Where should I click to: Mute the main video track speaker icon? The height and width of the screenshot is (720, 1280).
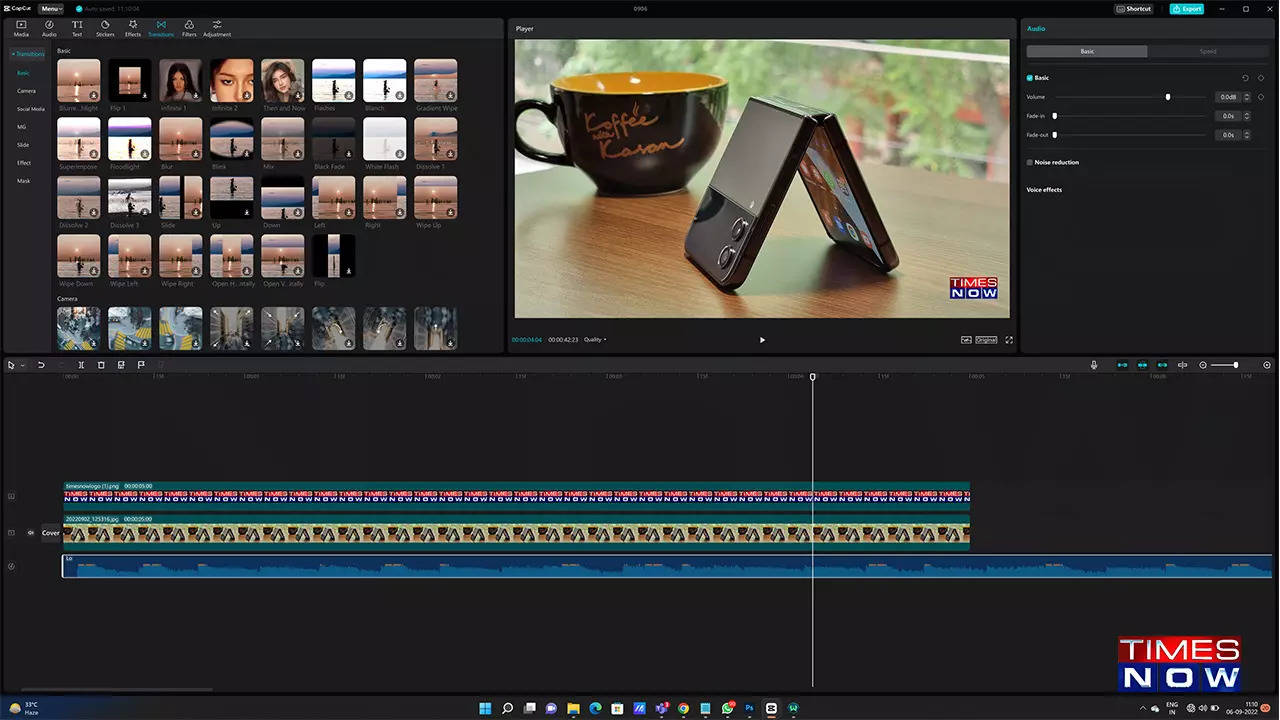(x=31, y=533)
